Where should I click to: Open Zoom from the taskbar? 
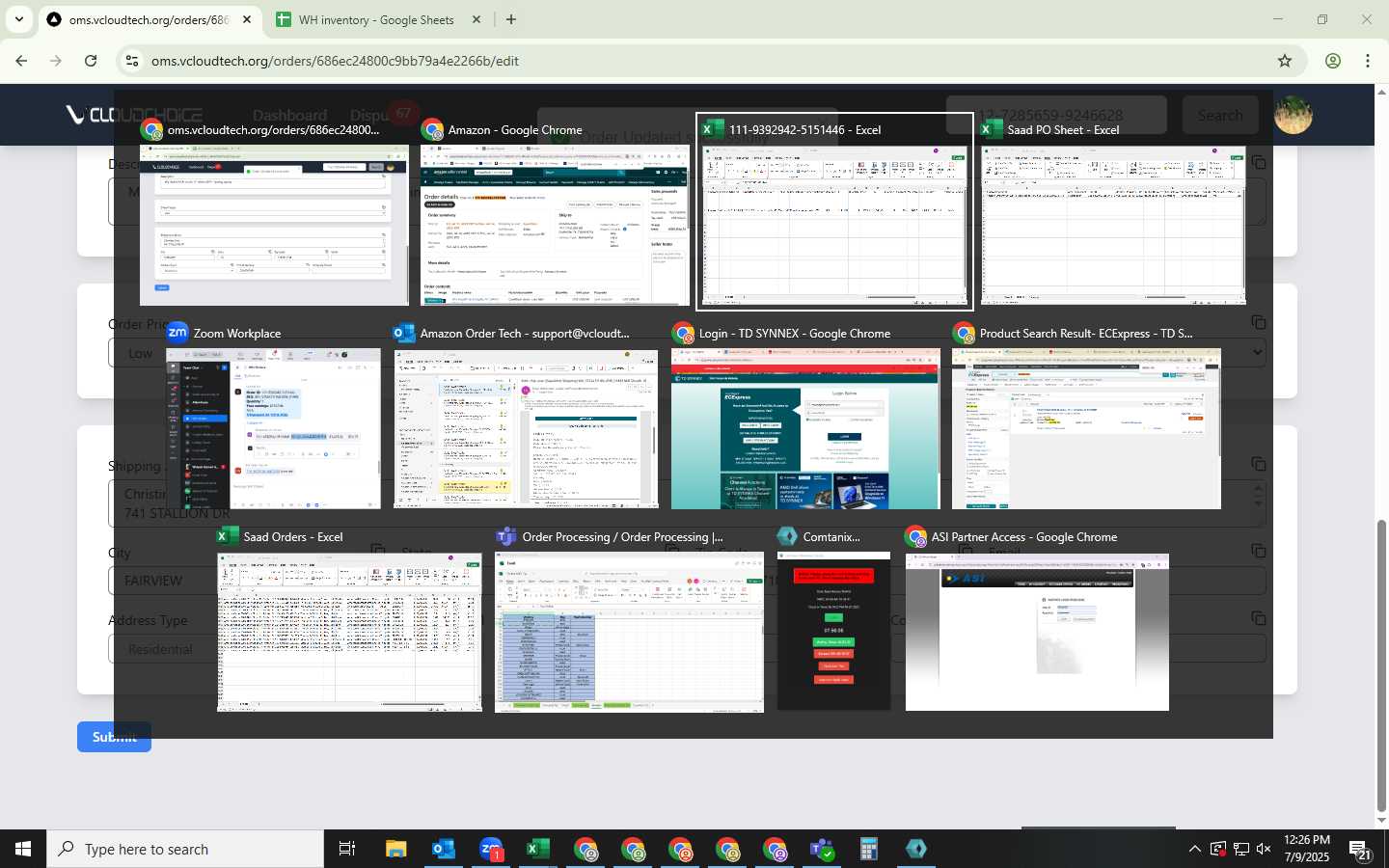pyautogui.click(x=491, y=849)
